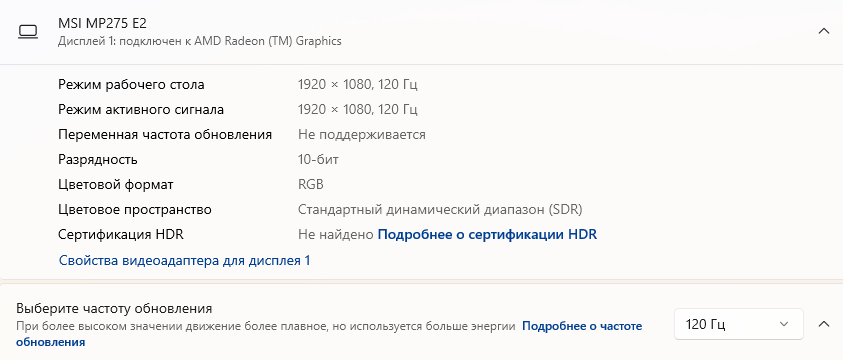
Task: Select the 10-бит bit depth value
Action: pyautogui.click(x=318, y=160)
